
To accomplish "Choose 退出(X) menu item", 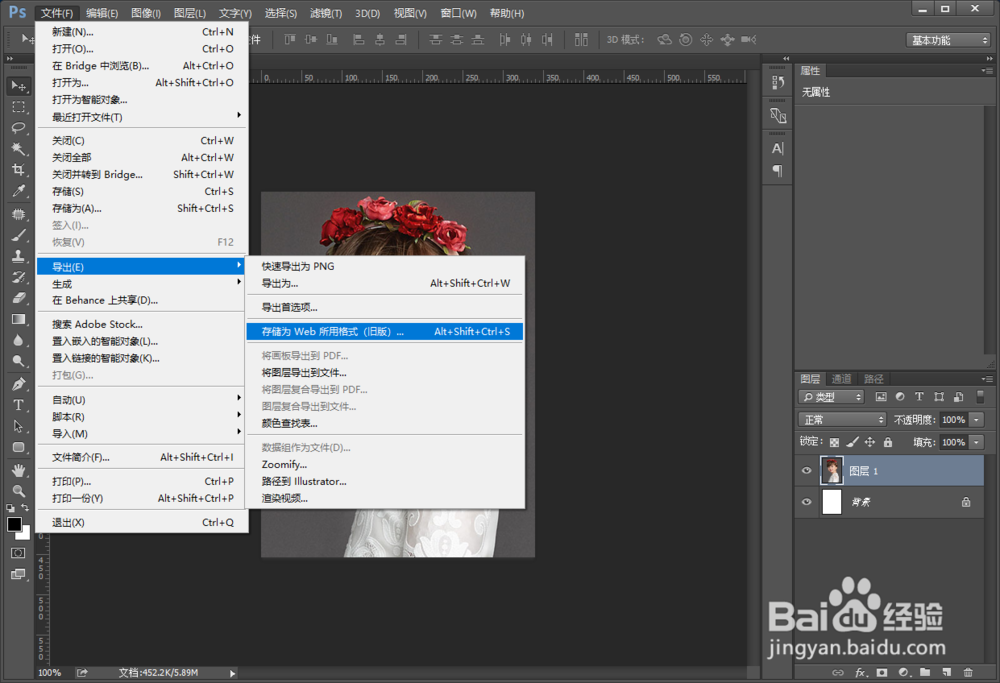I will click(142, 522).
